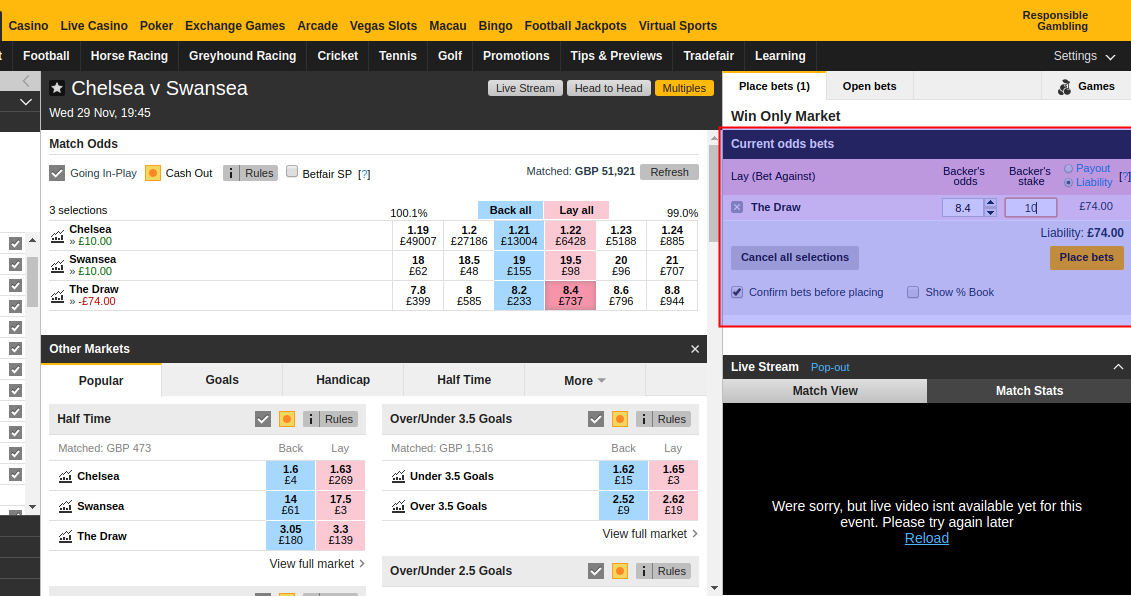This screenshot has height=596, width=1131.
Task: Toggle Over/Under 3.5 Goals in-play check
Action: pyautogui.click(x=596, y=419)
